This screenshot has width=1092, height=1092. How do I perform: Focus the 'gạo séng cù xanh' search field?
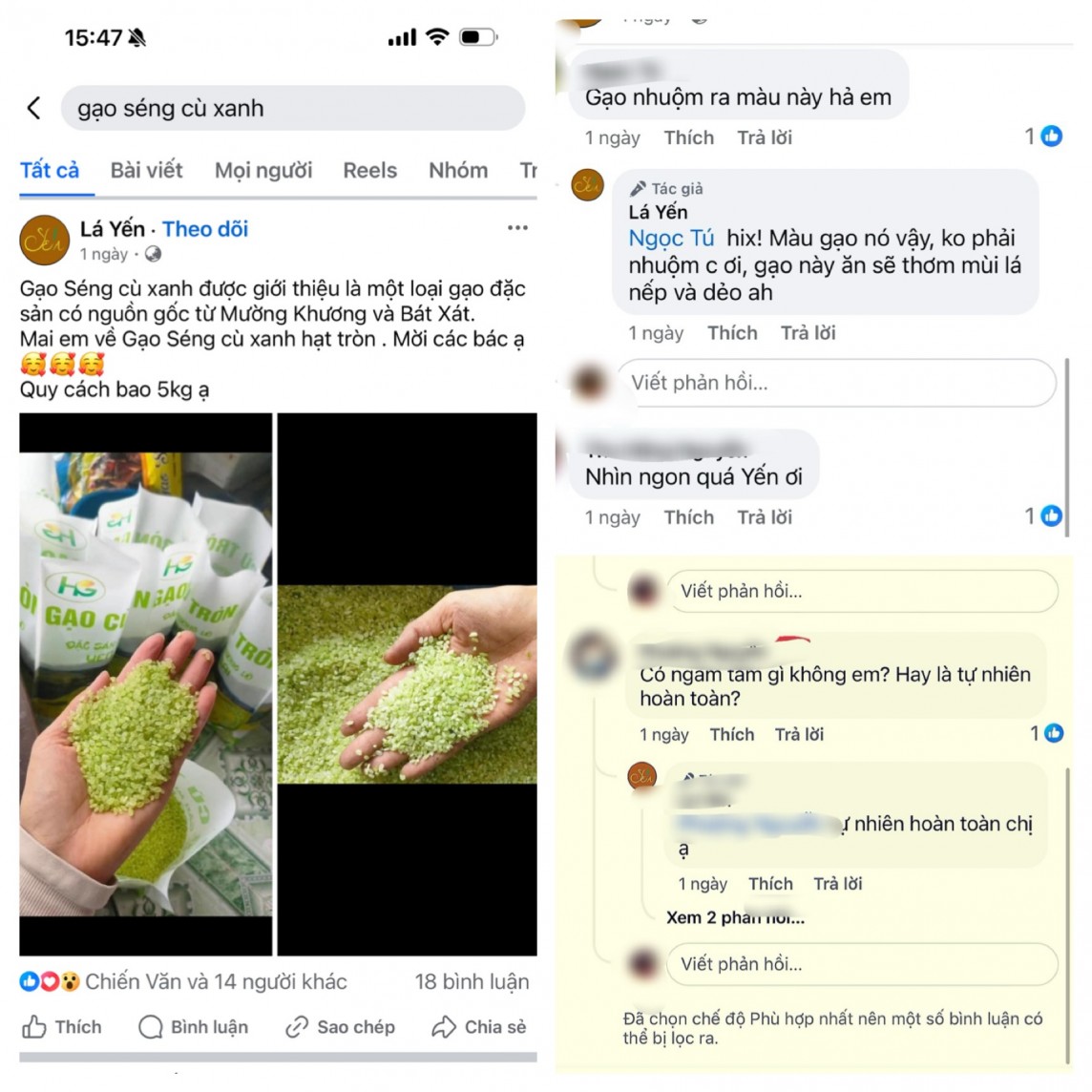pos(292,108)
